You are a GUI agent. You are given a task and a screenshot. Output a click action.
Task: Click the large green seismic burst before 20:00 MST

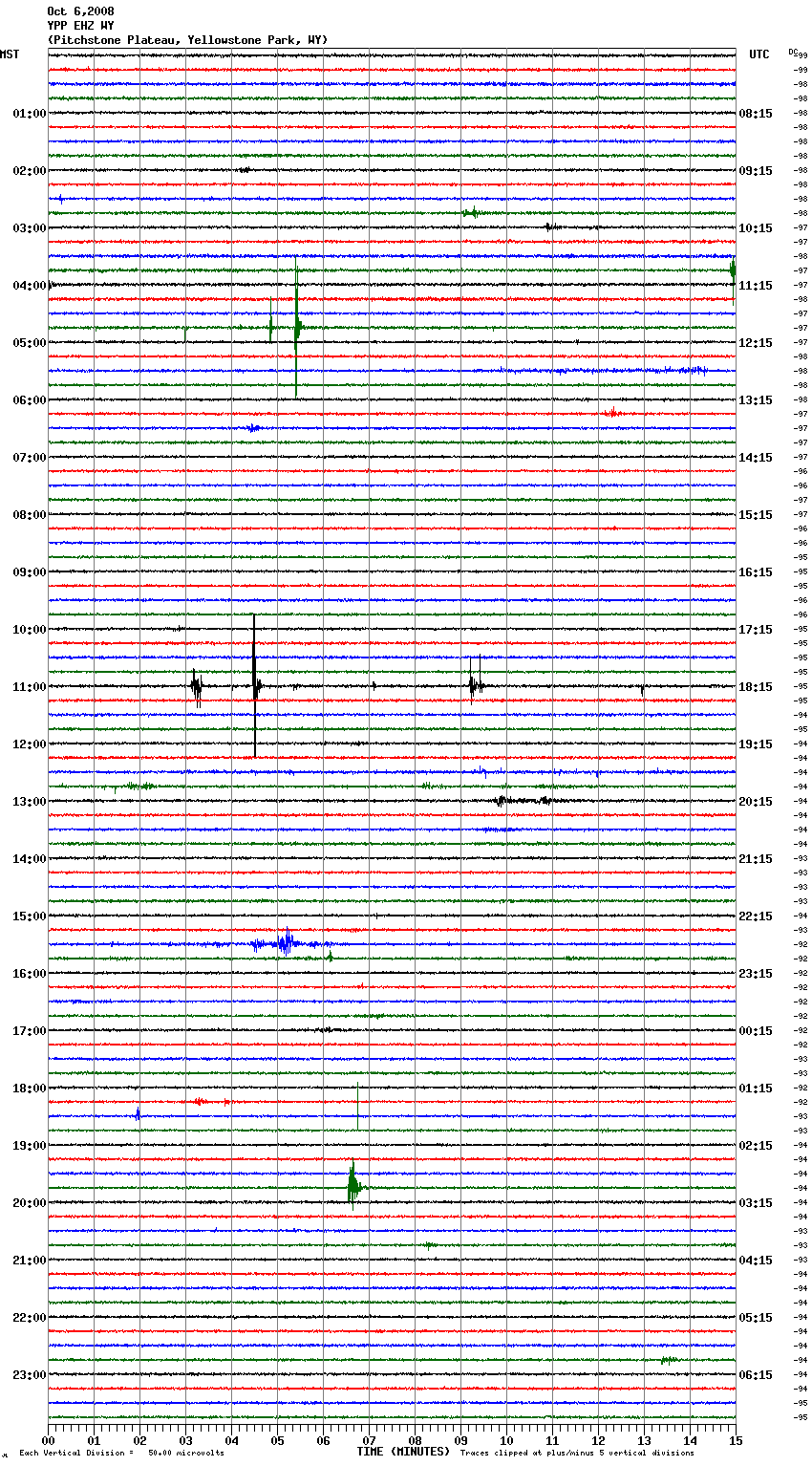(x=353, y=1187)
